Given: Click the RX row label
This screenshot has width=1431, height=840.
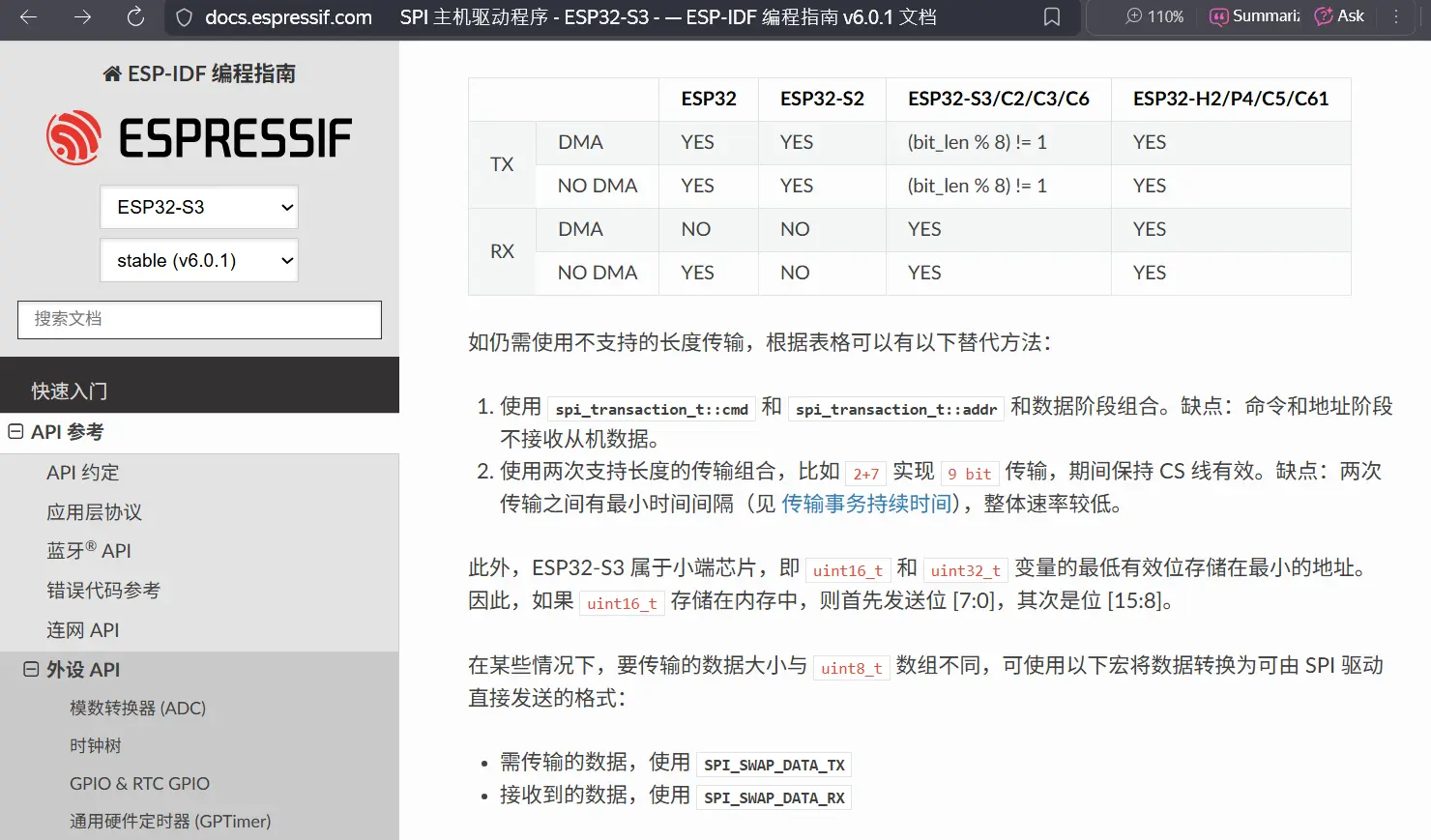Looking at the screenshot, I should click(x=502, y=251).
